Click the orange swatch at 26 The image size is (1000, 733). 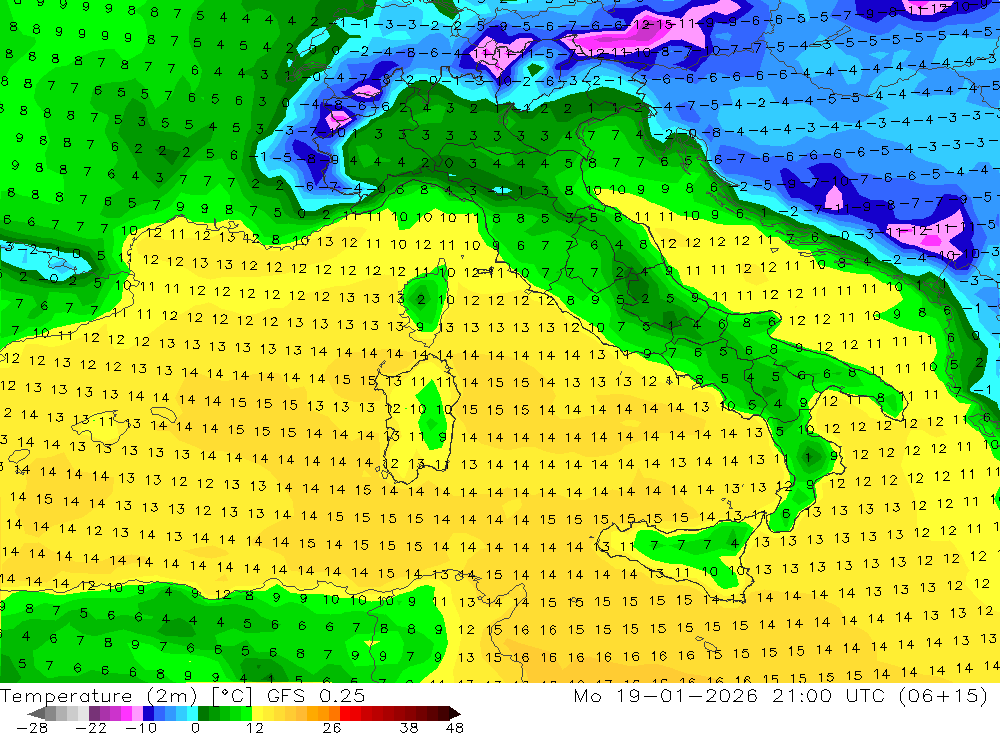[x=334, y=713]
